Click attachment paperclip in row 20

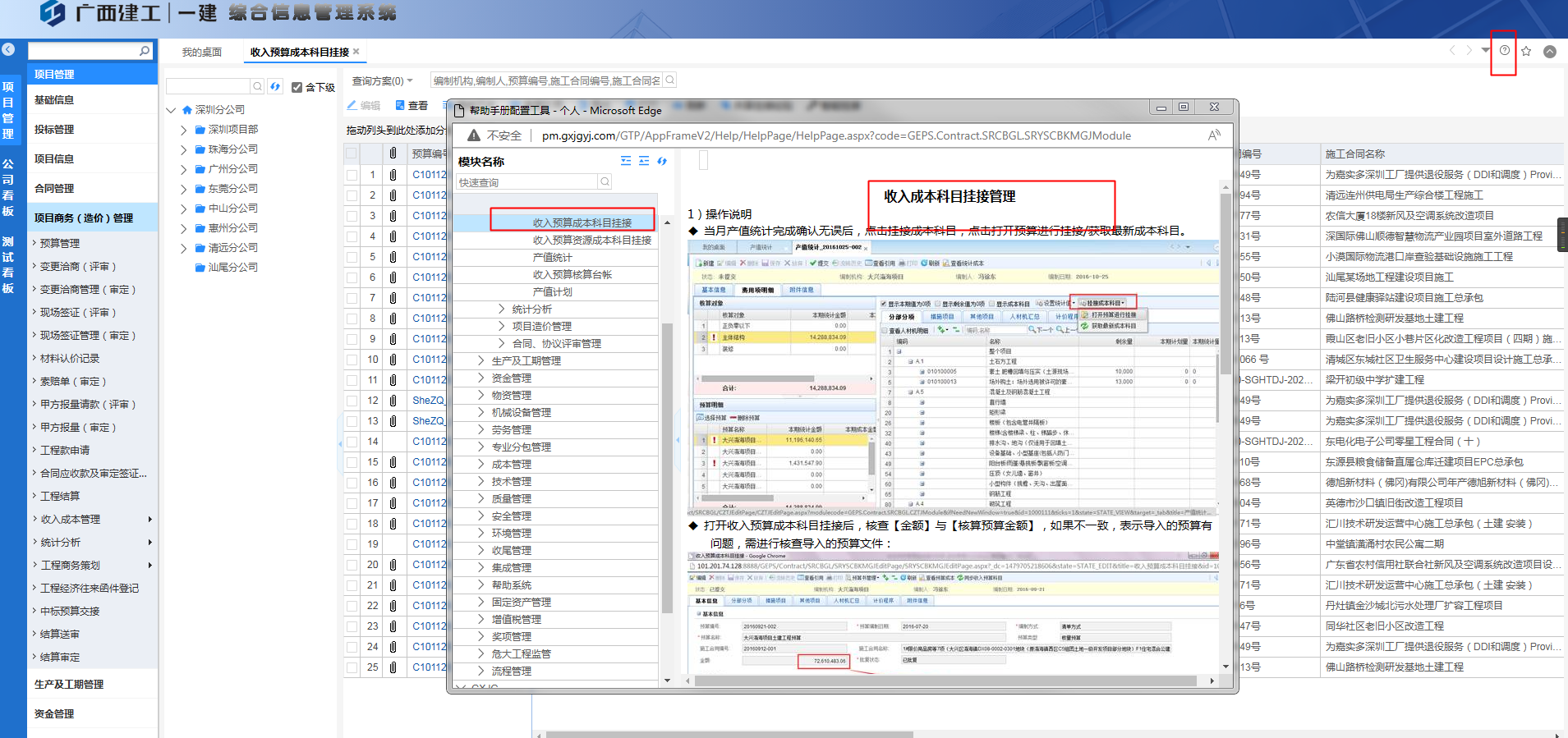393,565
